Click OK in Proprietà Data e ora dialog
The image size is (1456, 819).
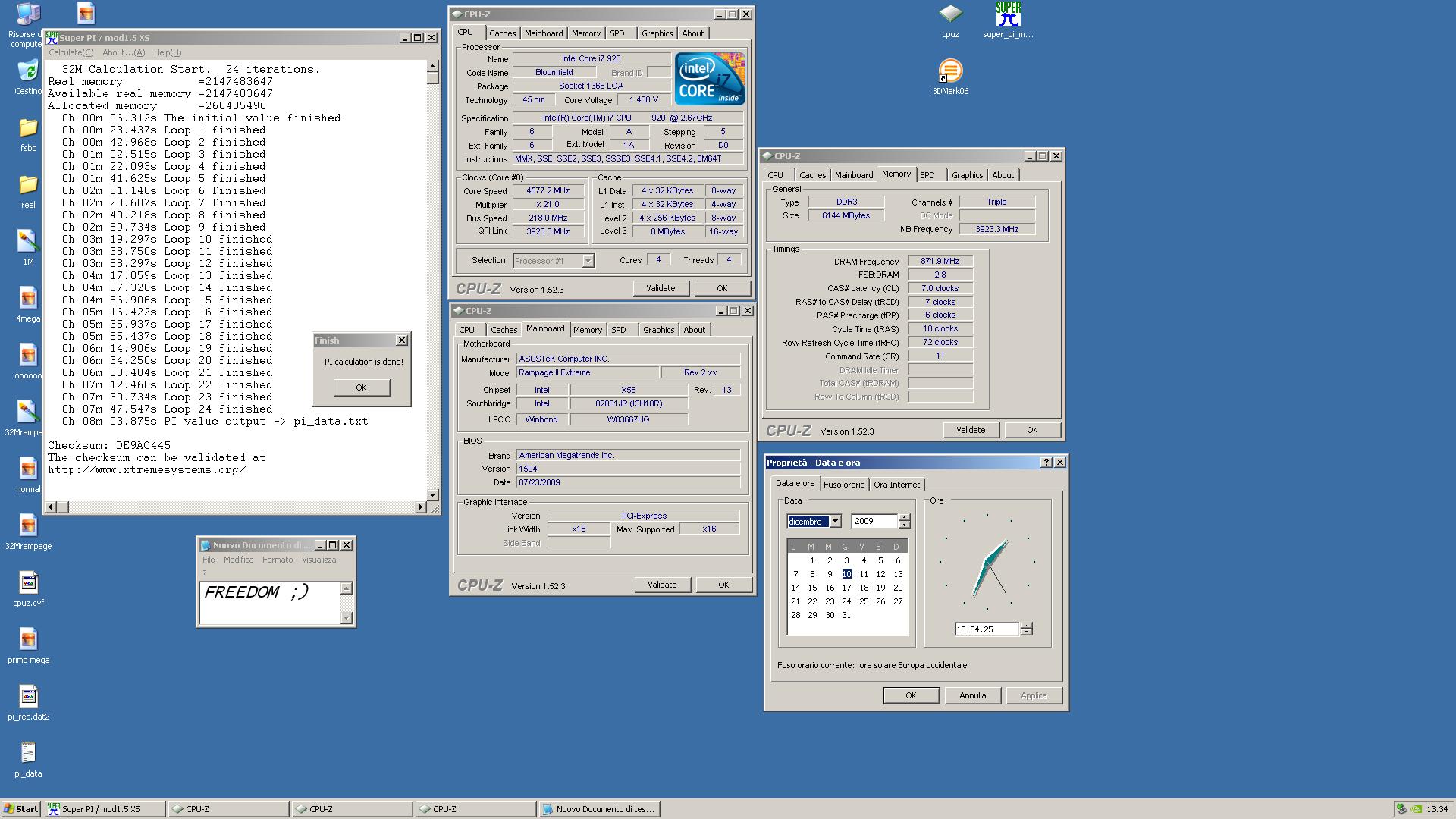[x=911, y=695]
